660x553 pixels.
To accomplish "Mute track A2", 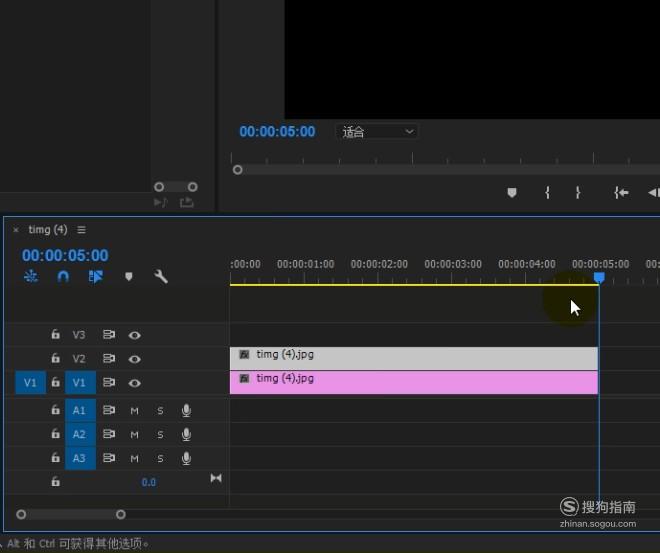I will (134, 435).
